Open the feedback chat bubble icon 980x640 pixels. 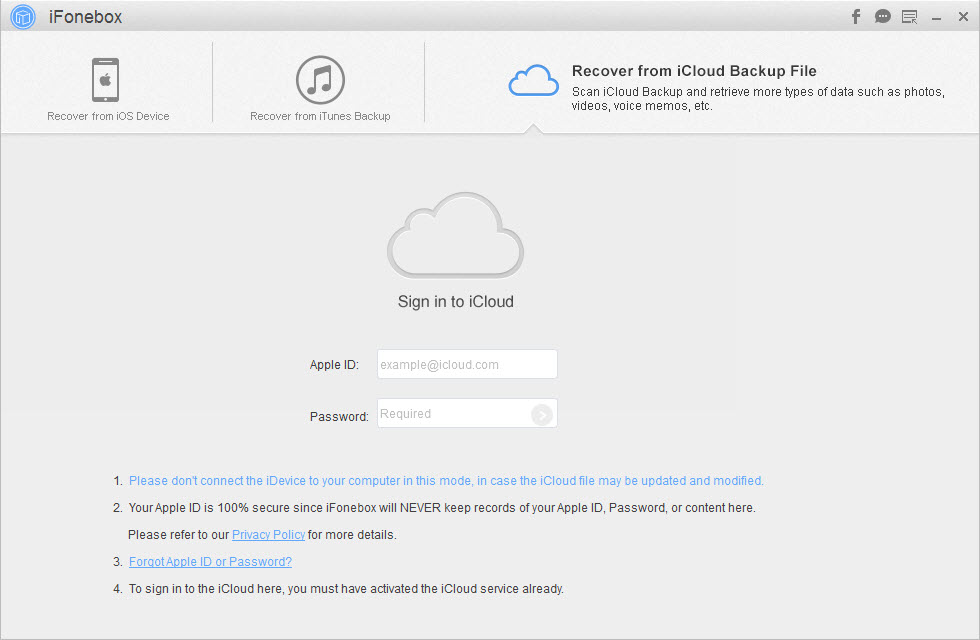(882, 17)
